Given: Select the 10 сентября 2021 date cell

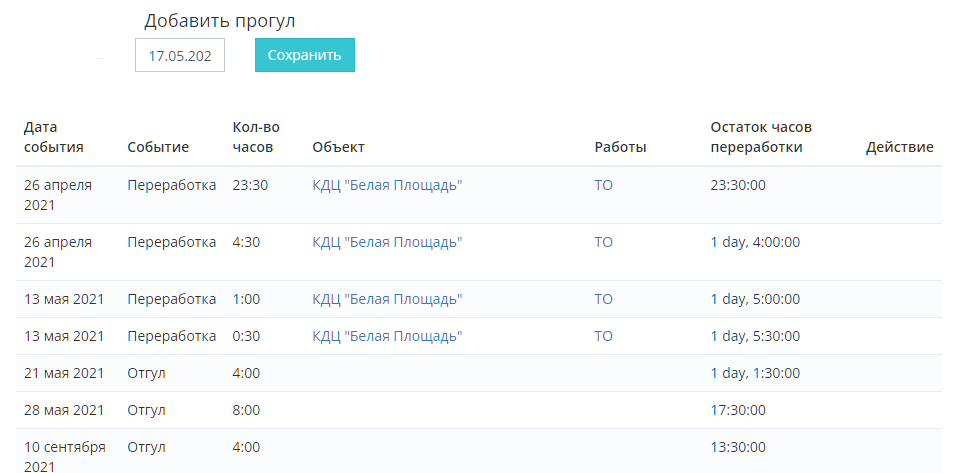Looking at the screenshot, I should click(x=64, y=456).
